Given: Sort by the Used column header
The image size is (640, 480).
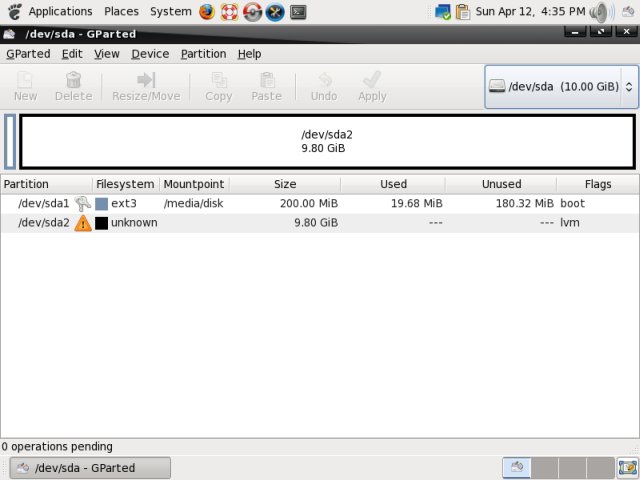Looking at the screenshot, I should 393,184.
